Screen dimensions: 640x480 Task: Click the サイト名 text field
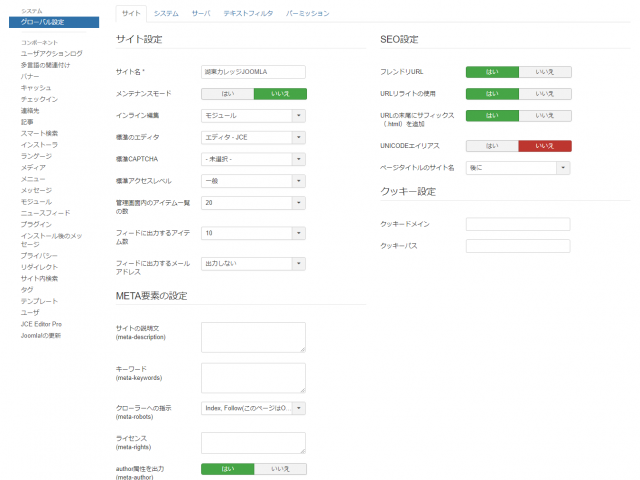pos(253,72)
